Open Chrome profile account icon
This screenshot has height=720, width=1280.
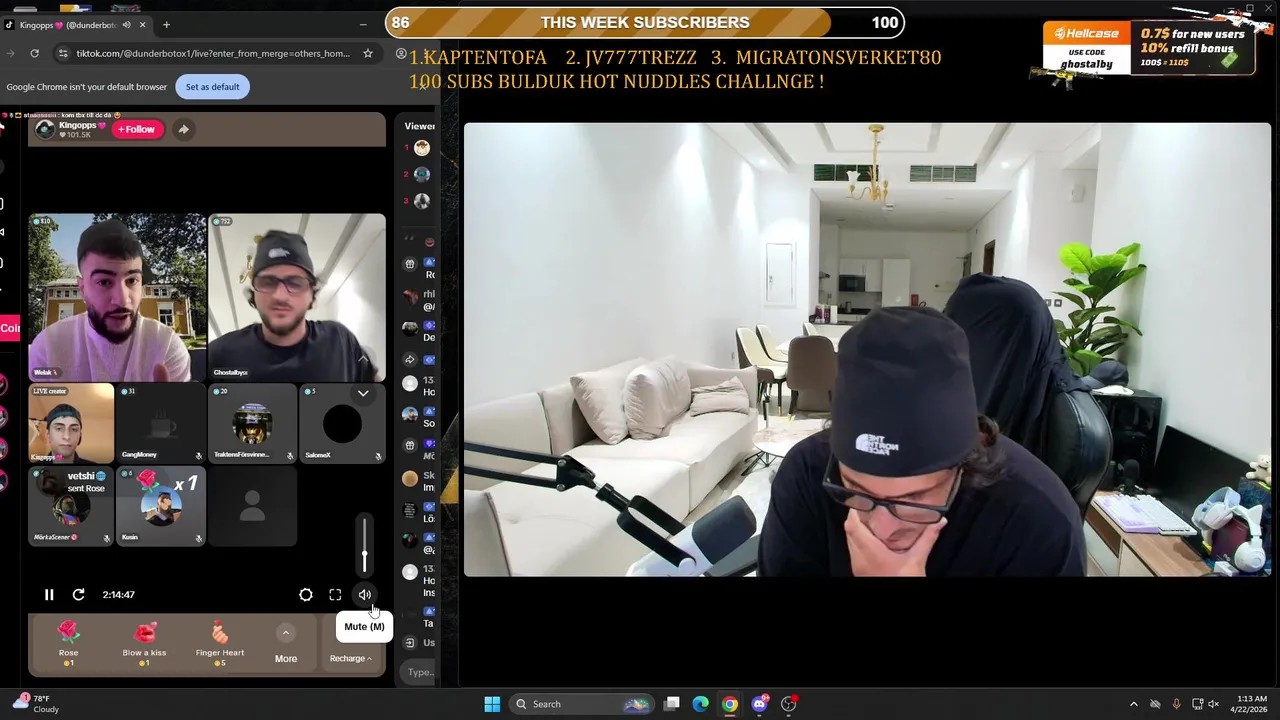tap(401, 53)
